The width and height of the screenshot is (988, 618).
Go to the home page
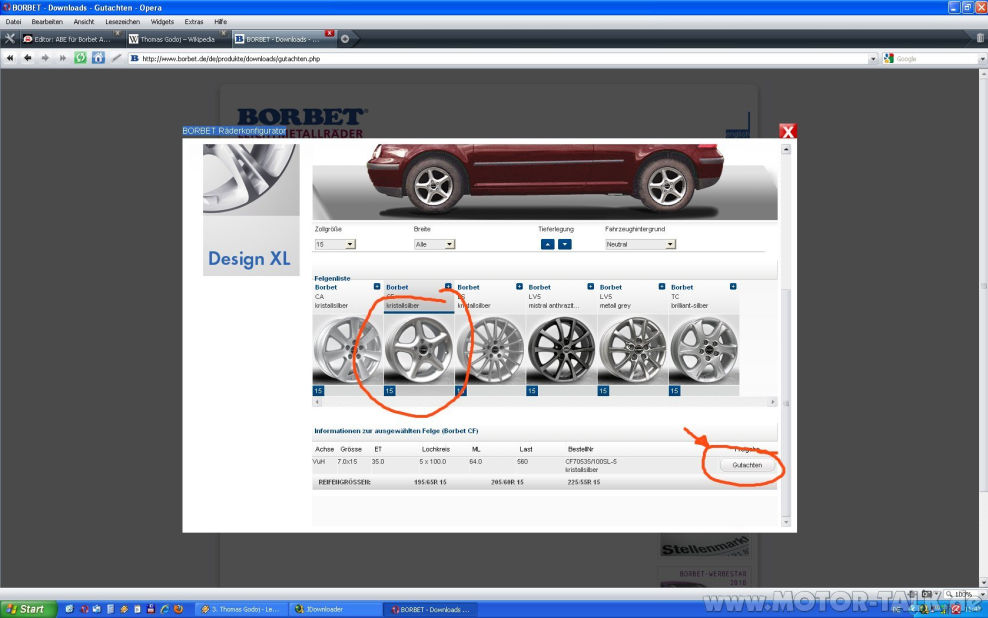(98, 58)
